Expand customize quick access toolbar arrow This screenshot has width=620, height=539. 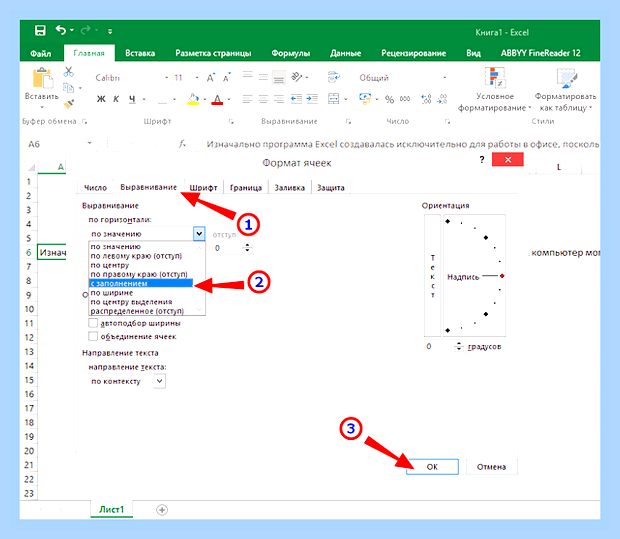coord(110,31)
